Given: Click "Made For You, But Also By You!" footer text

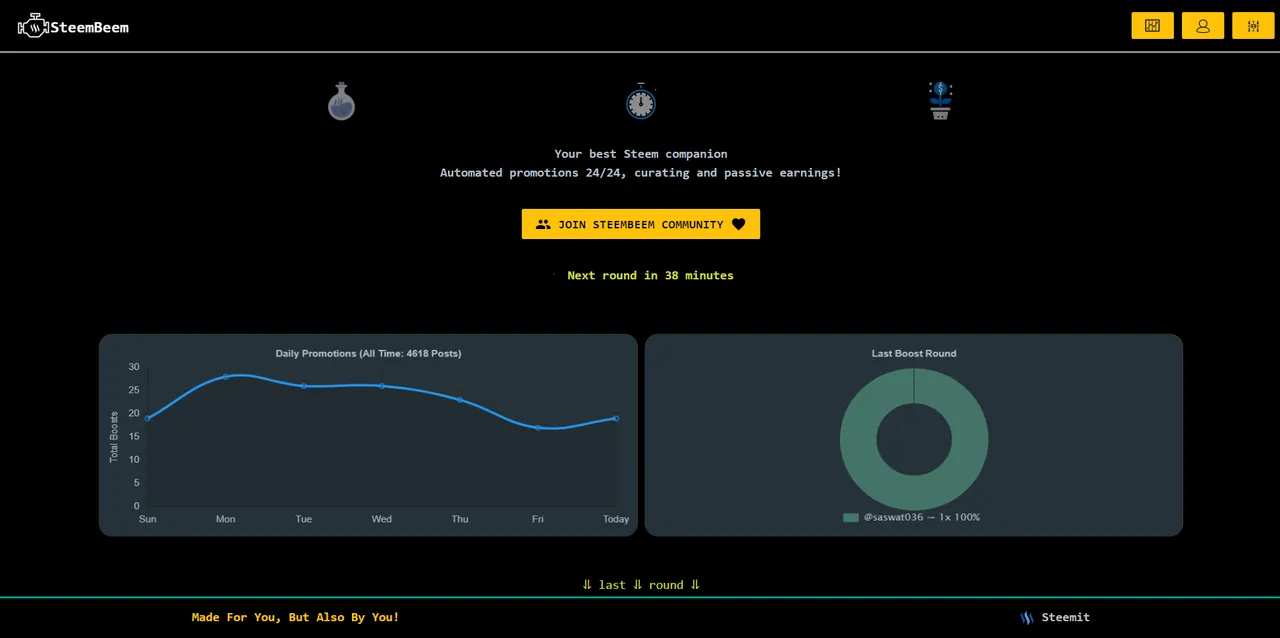Looking at the screenshot, I should tap(295, 617).
